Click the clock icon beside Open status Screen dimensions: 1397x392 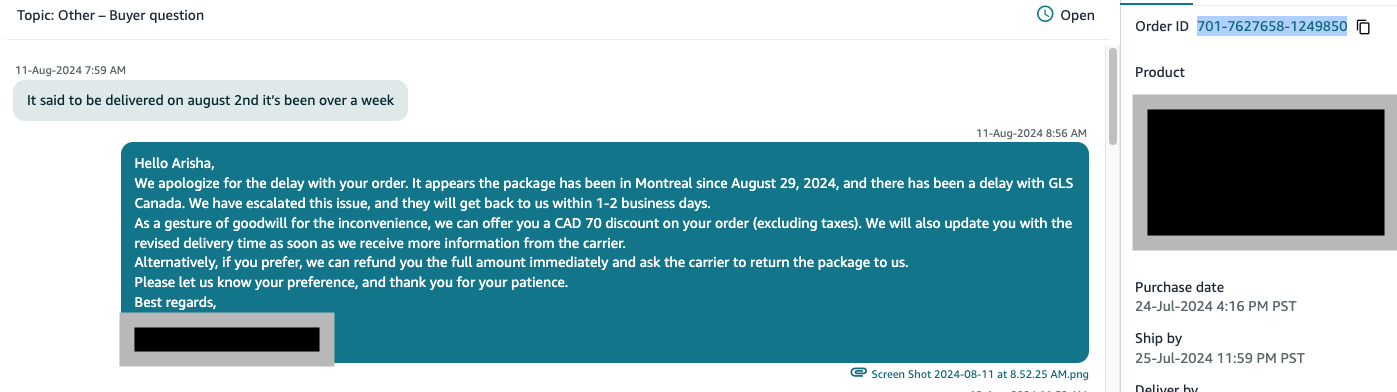[x=1045, y=14]
